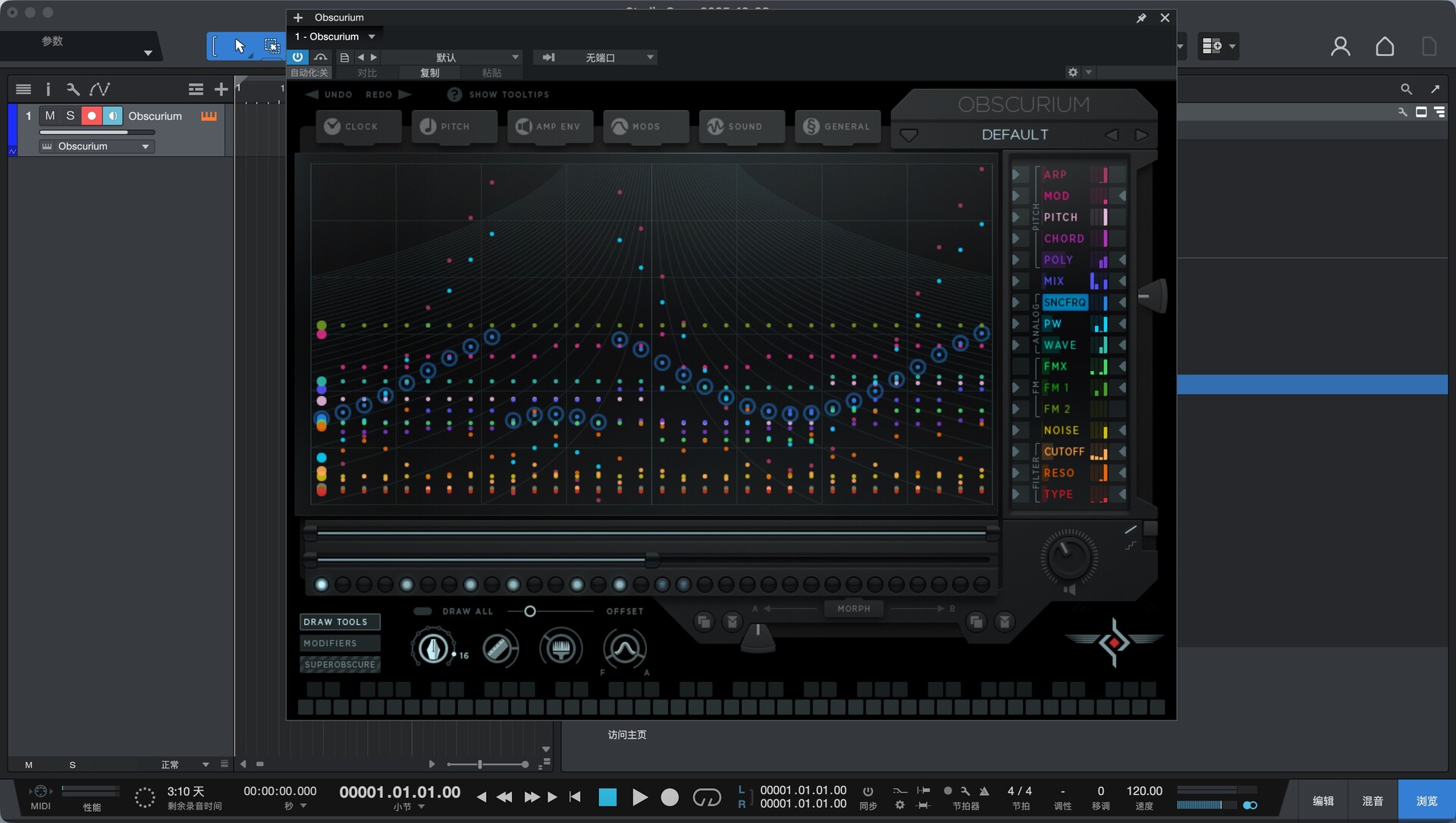Click the DRAW ALL offset slider handle
1456x823 pixels.
(530, 611)
